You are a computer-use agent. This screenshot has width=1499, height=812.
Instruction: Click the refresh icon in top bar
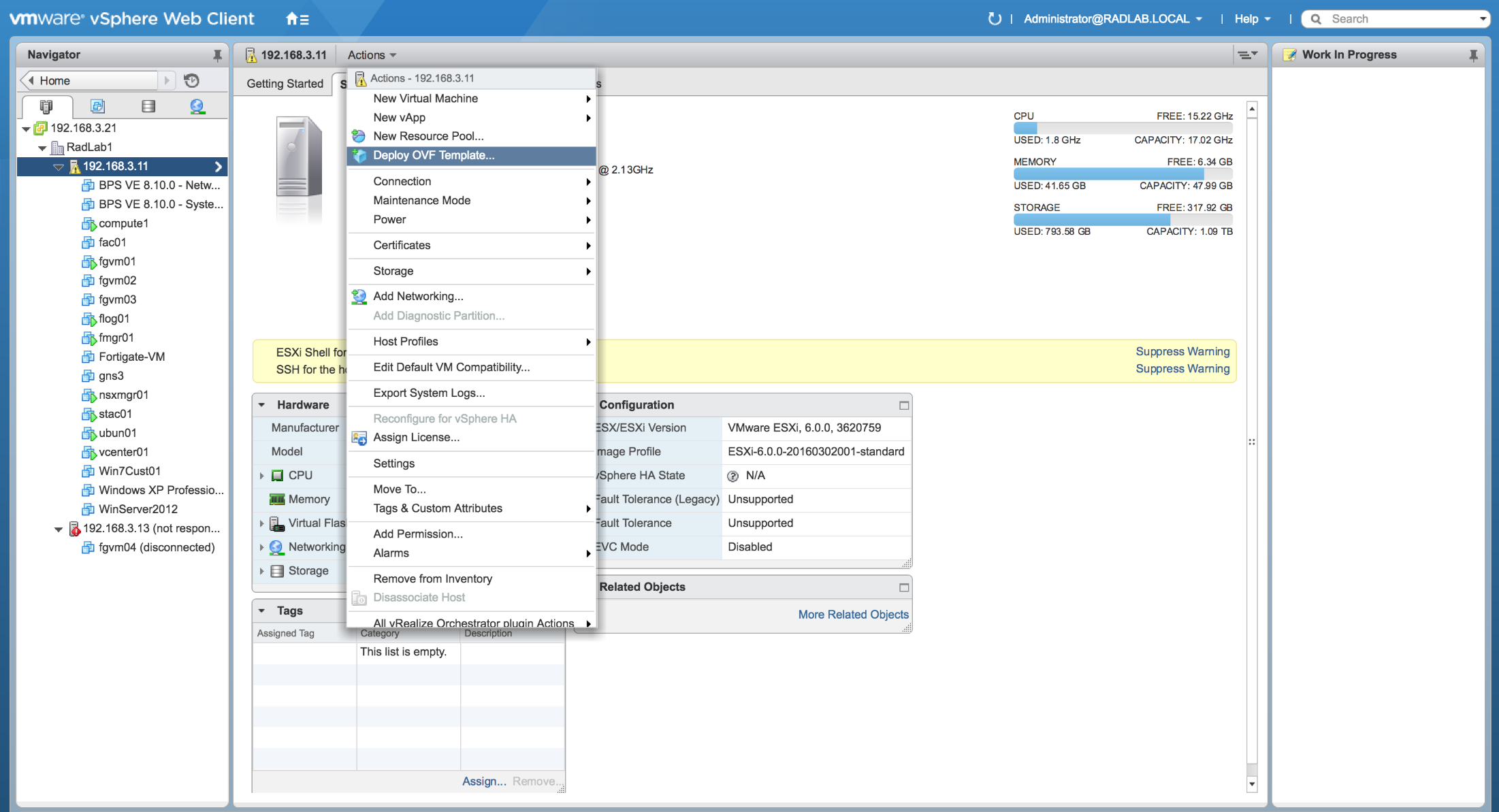coord(995,19)
